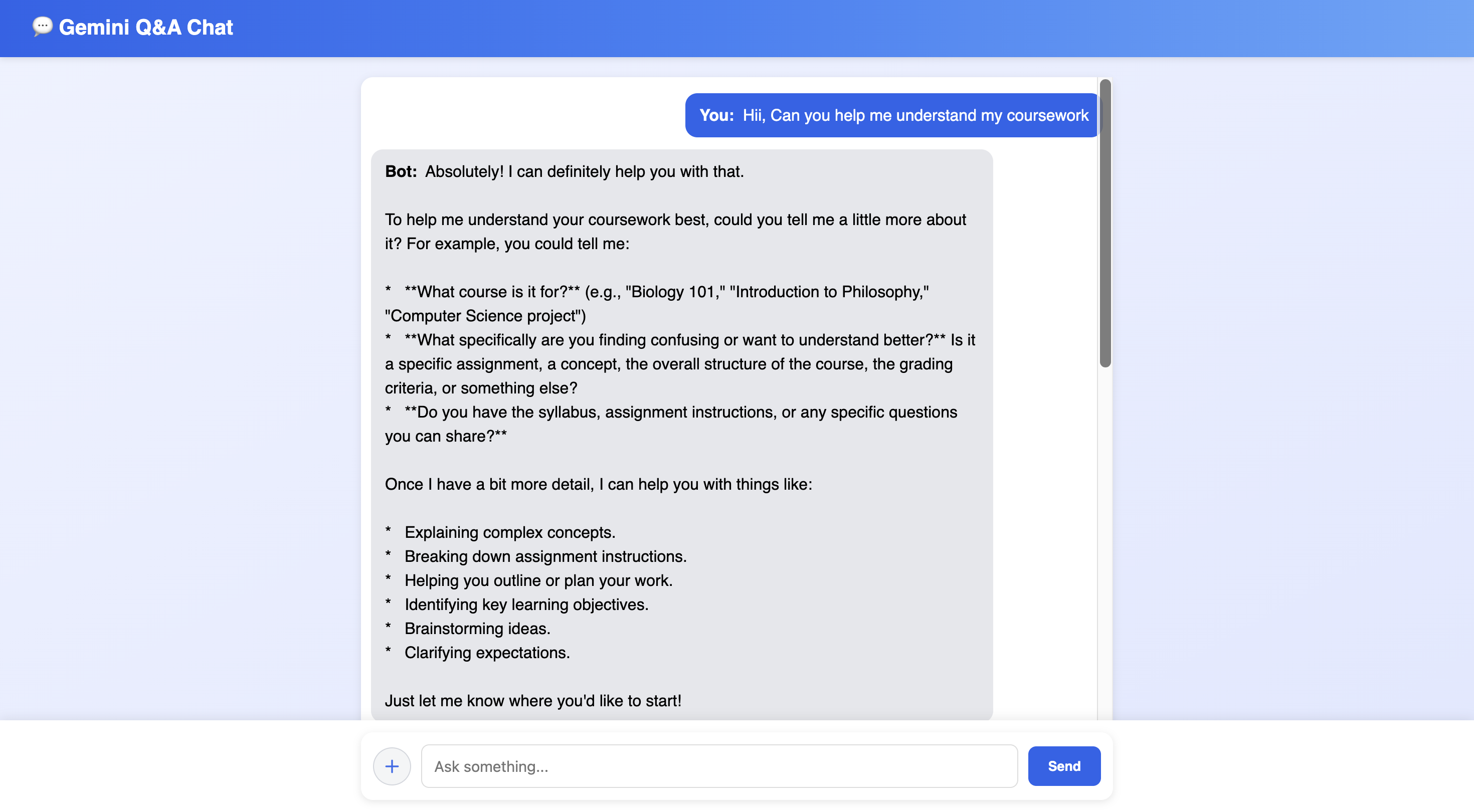The width and height of the screenshot is (1474, 812).
Task: Click the 'Brainstorming ideas.' bullet
Action: [x=477, y=629]
